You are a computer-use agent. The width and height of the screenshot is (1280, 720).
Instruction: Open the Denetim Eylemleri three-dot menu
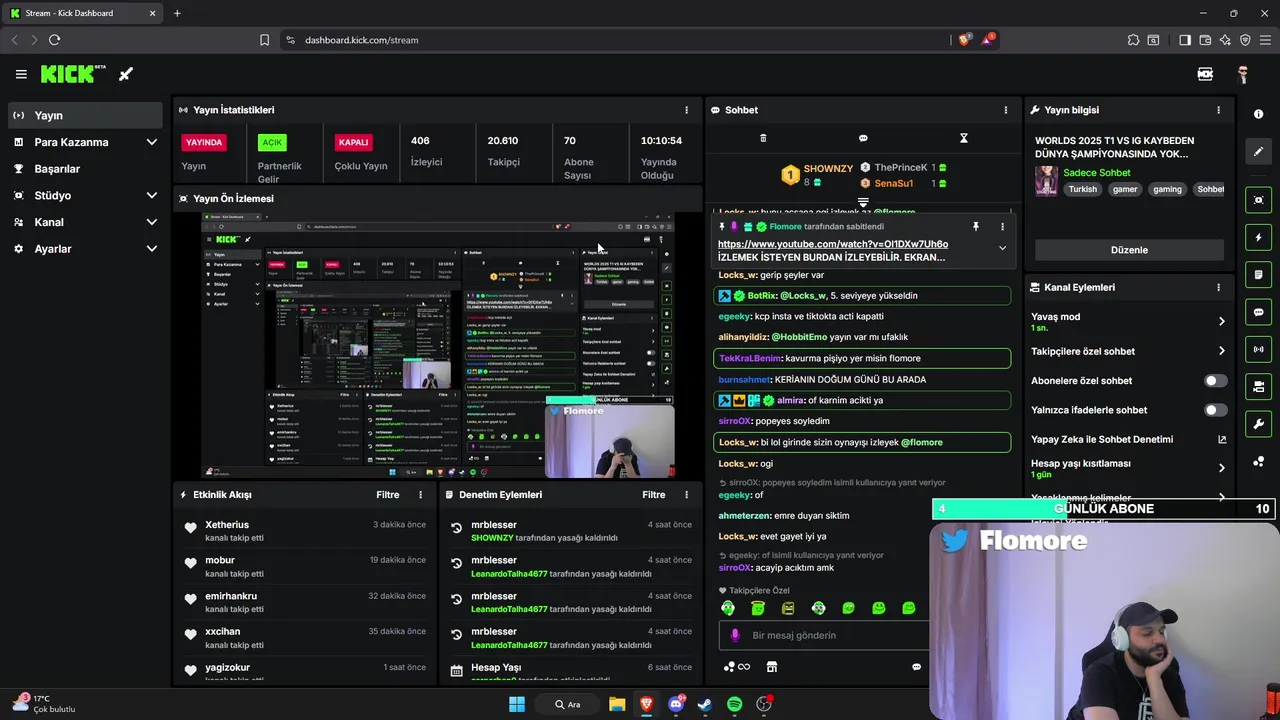(686, 495)
